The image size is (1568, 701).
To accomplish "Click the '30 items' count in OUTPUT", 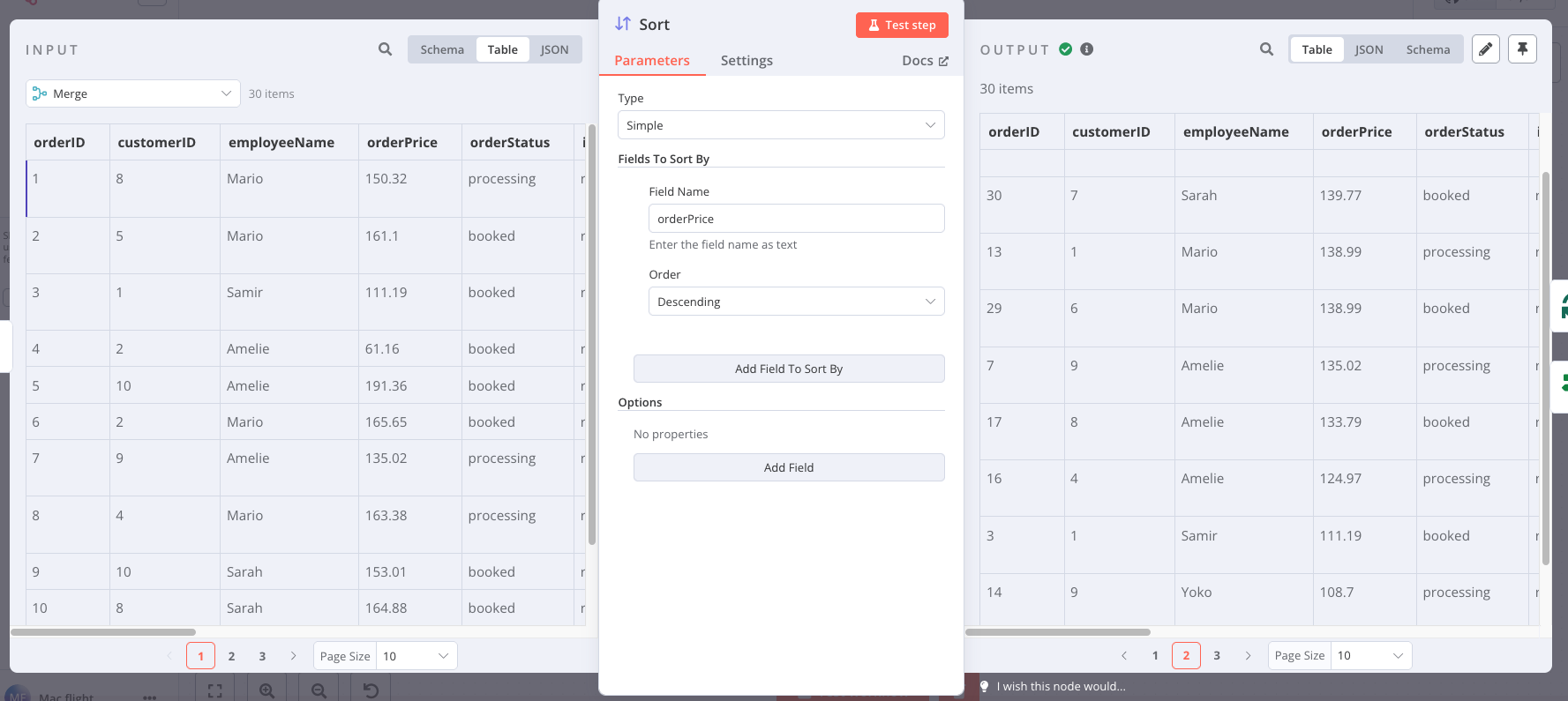I will pyautogui.click(x=1006, y=88).
